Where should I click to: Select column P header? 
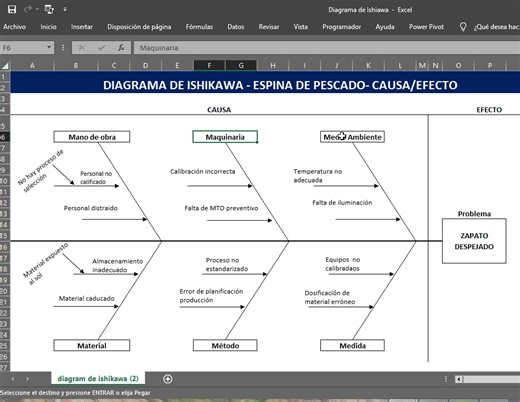pos(490,65)
